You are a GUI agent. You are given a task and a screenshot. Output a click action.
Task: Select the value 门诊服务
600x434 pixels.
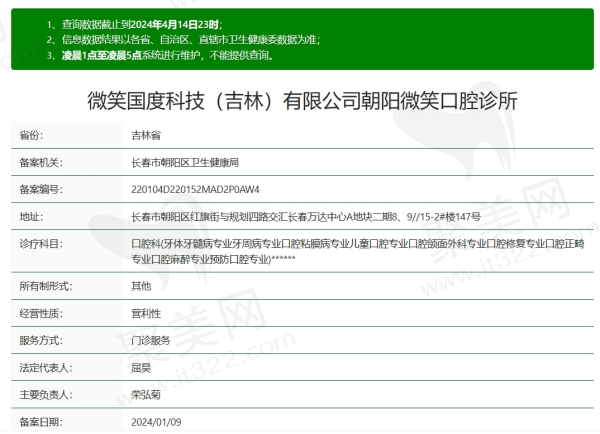[151, 340]
